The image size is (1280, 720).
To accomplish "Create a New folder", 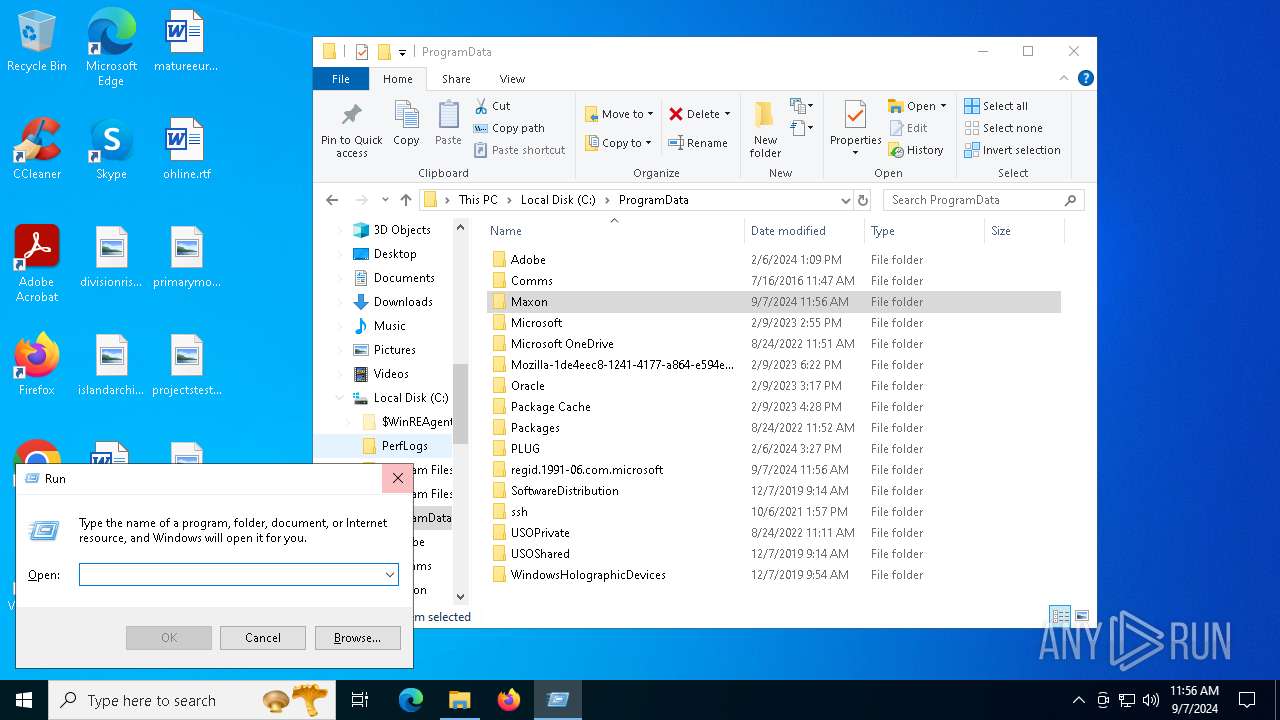I will coord(765,129).
